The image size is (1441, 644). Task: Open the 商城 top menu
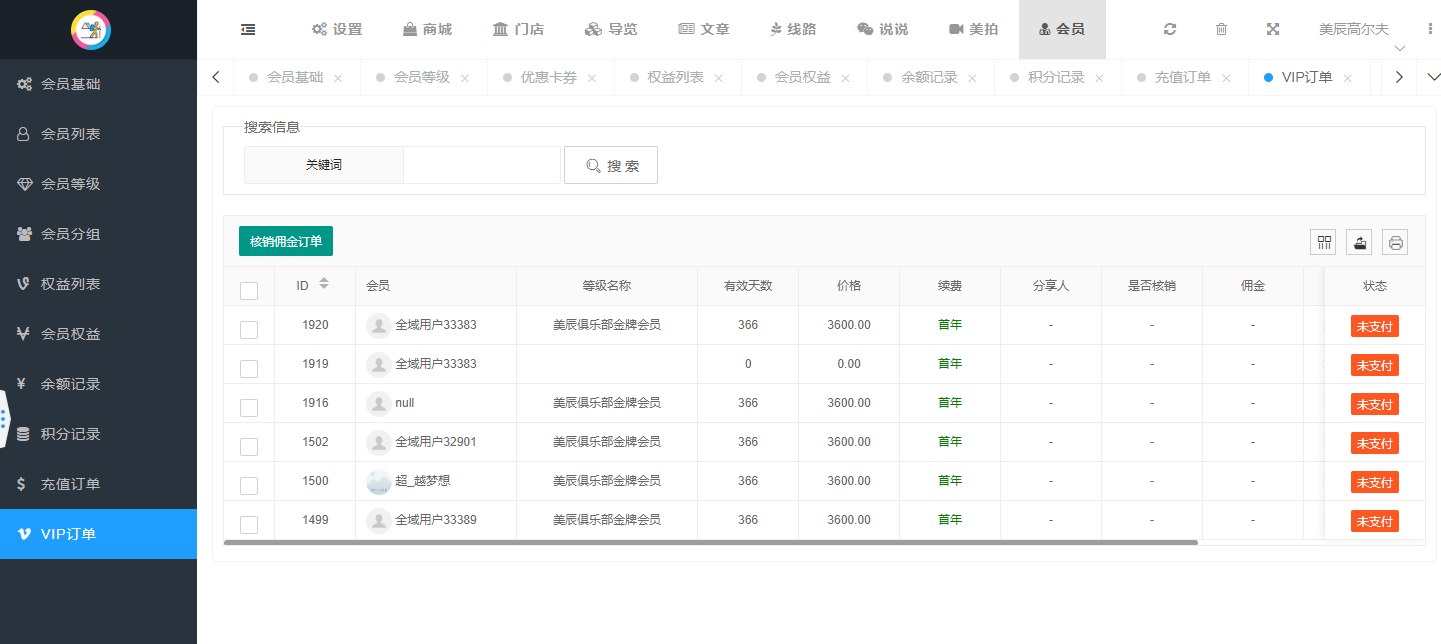pyautogui.click(x=427, y=29)
